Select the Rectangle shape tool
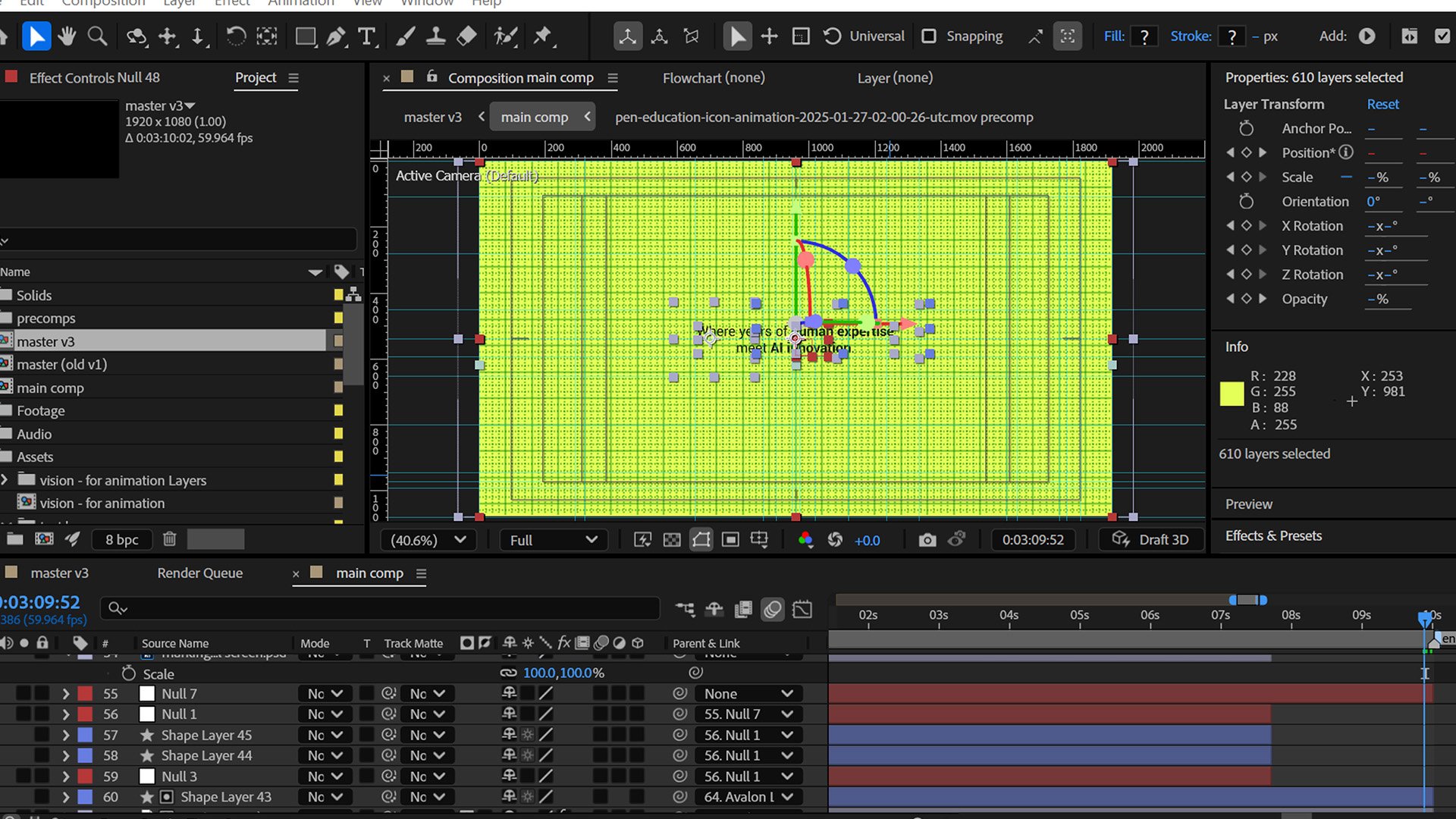 coord(306,36)
